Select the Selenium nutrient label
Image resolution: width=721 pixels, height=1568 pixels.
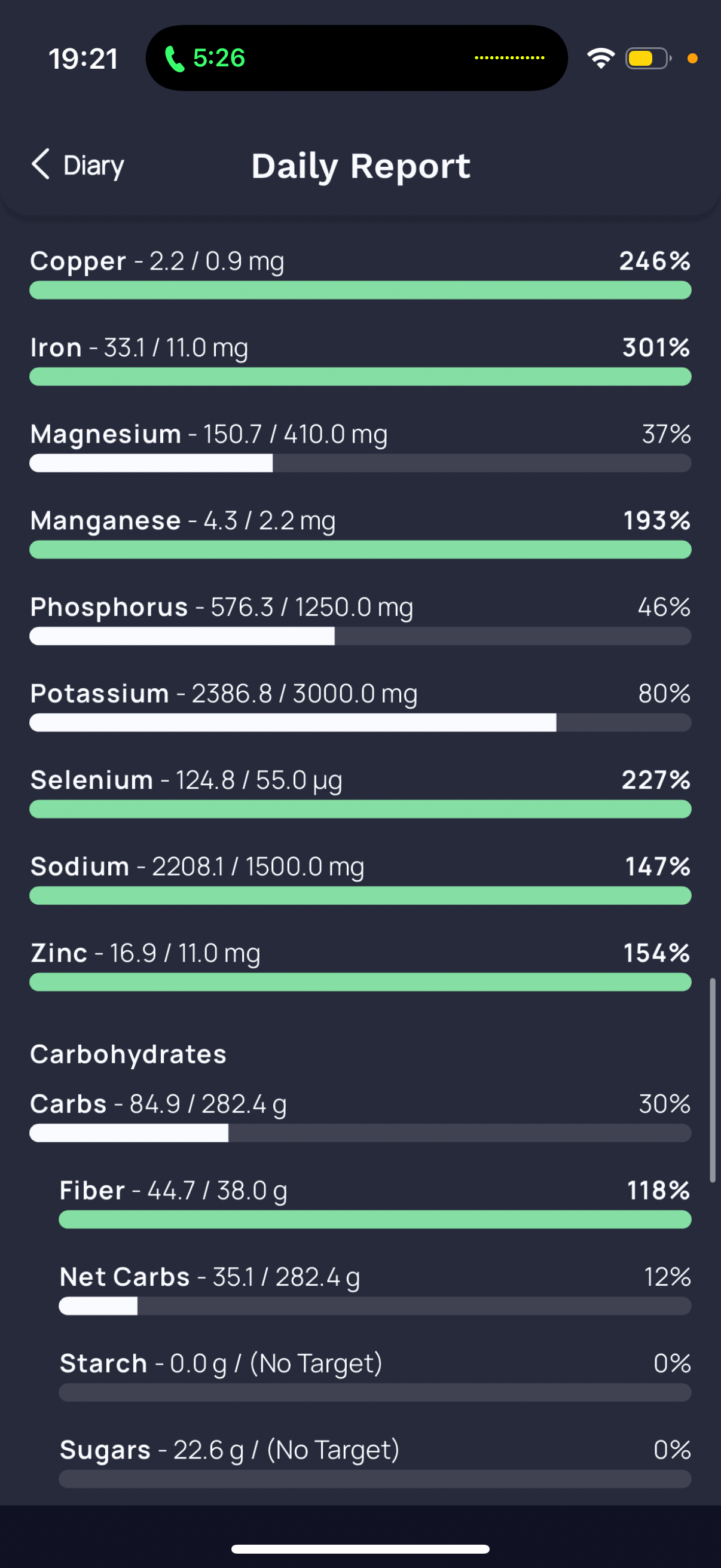[x=92, y=780]
